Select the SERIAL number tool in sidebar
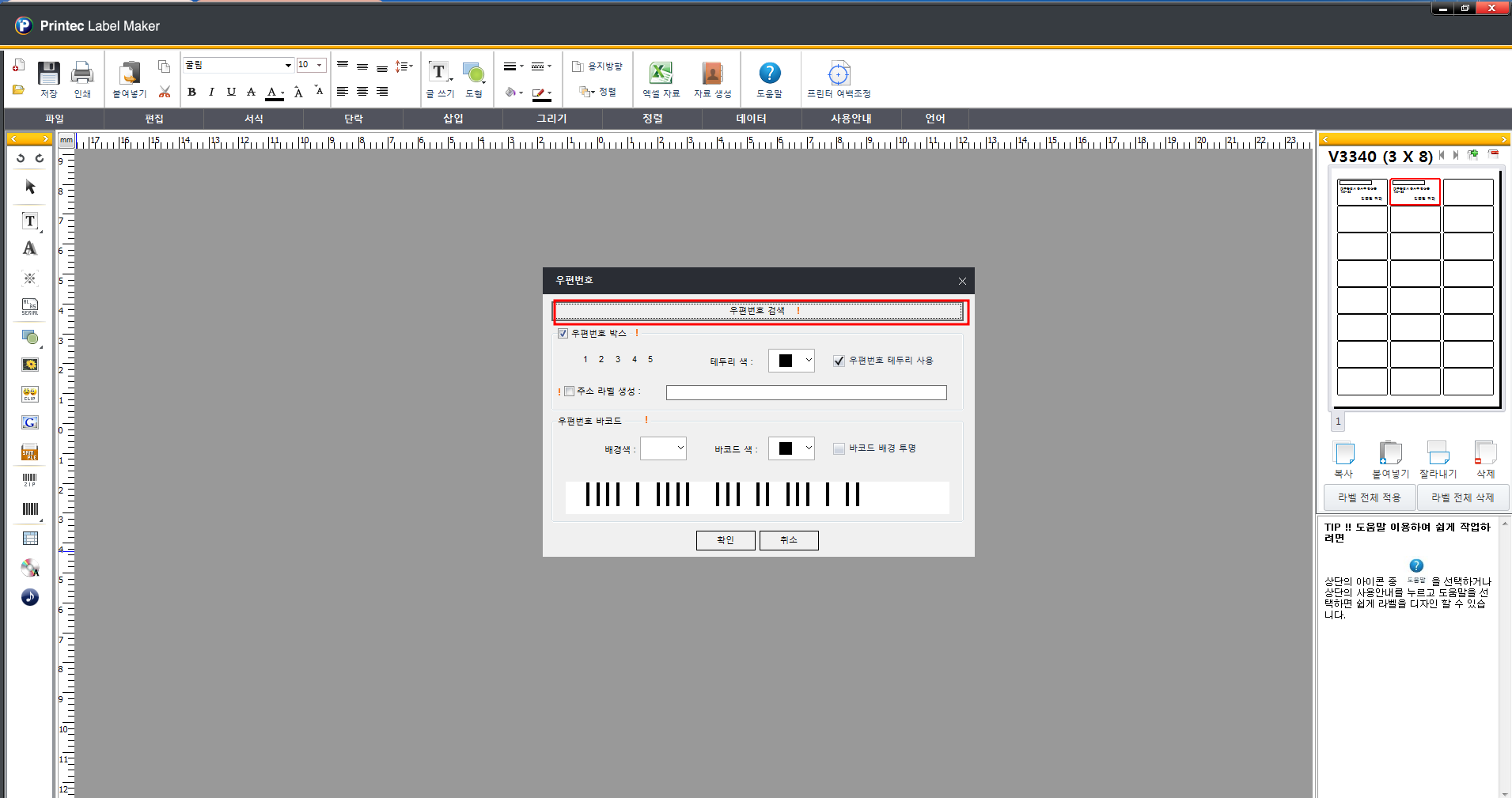This screenshot has width=1512, height=798. (x=30, y=307)
